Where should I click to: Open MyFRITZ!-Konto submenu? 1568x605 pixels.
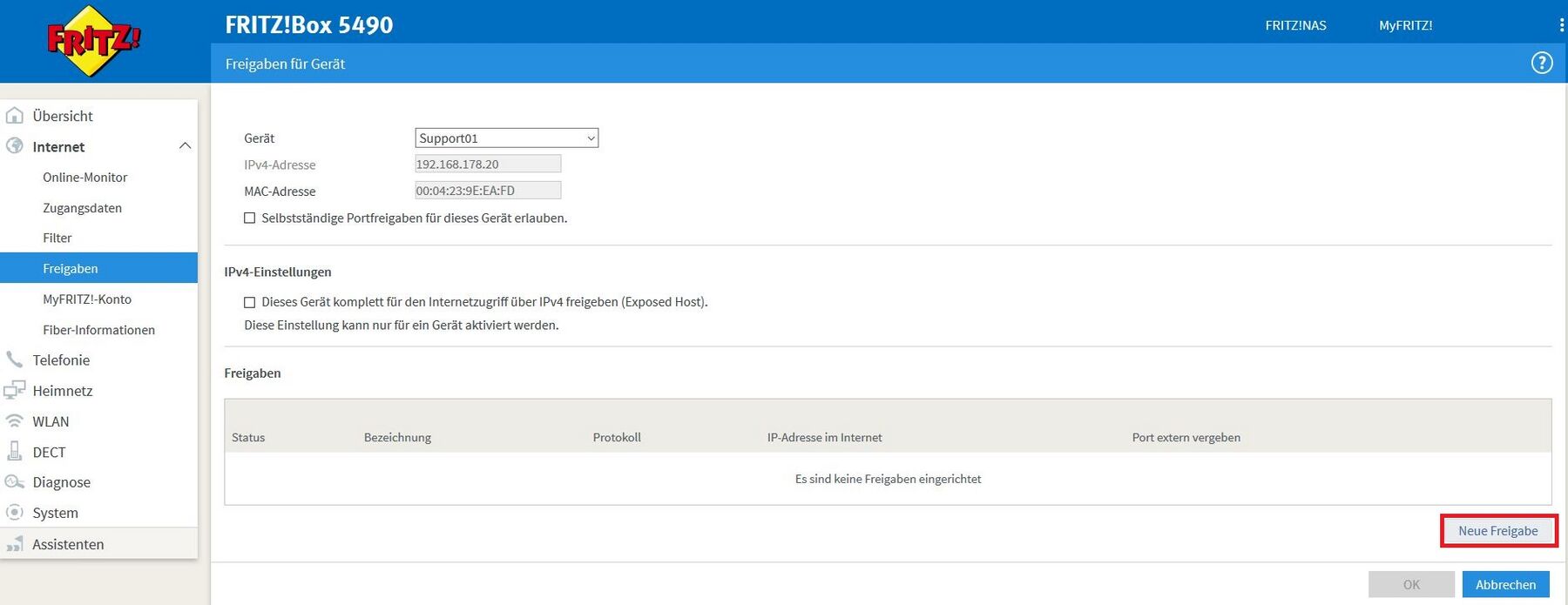click(87, 299)
